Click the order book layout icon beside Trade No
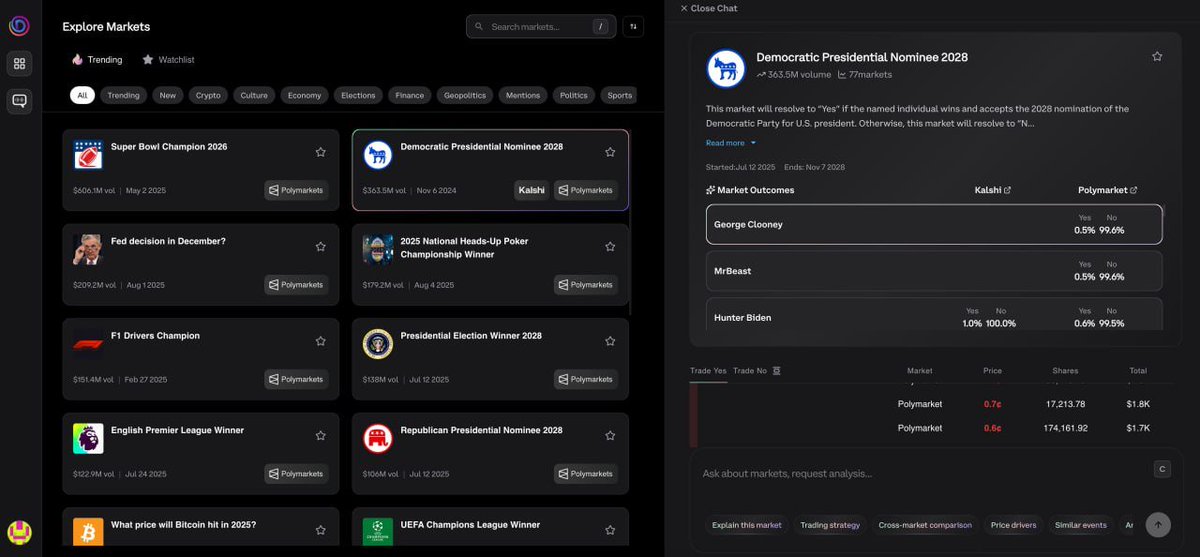This screenshot has height=557, width=1200. pyautogui.click(x=777, y=371)
